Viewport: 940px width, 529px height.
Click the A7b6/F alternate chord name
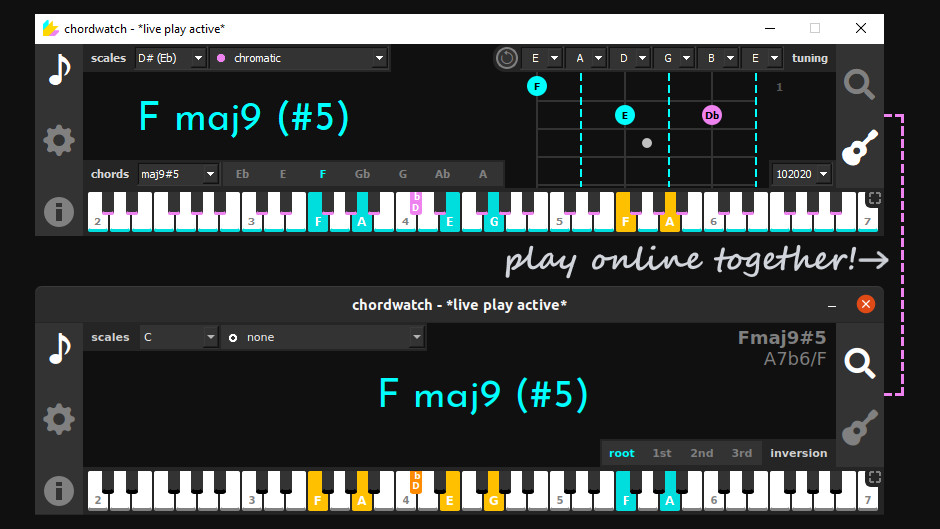click(x=794, y=359)
